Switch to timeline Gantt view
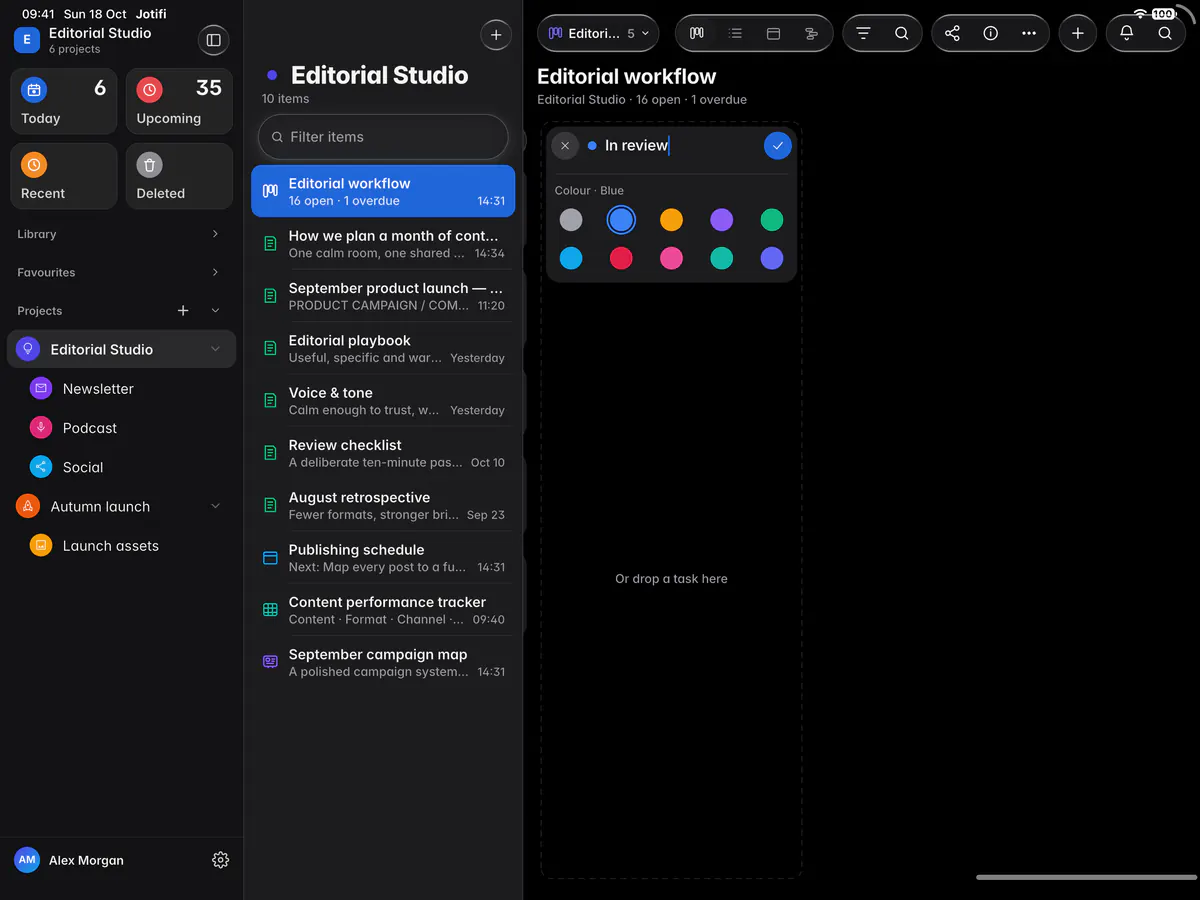The height and width of the screenshot is (900, 1200). (811, 33)
